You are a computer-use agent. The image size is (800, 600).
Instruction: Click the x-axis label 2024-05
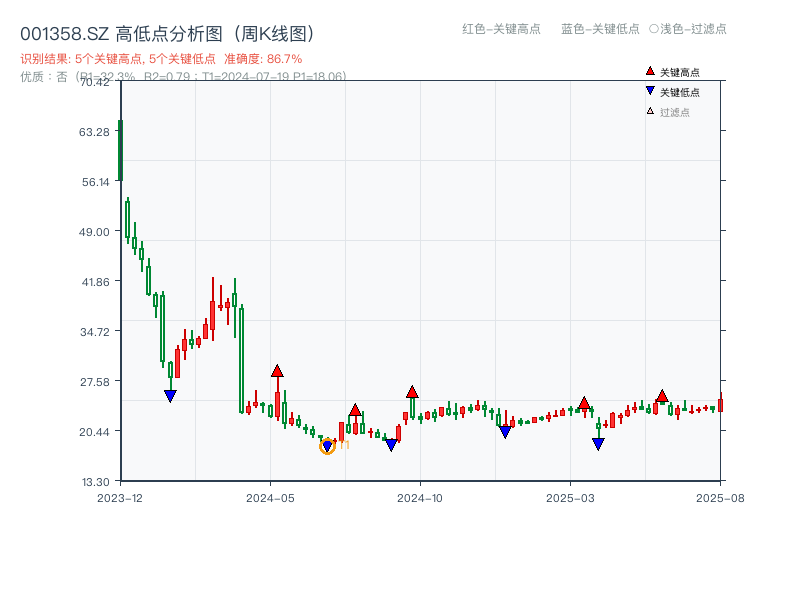(x=270, y=498)
